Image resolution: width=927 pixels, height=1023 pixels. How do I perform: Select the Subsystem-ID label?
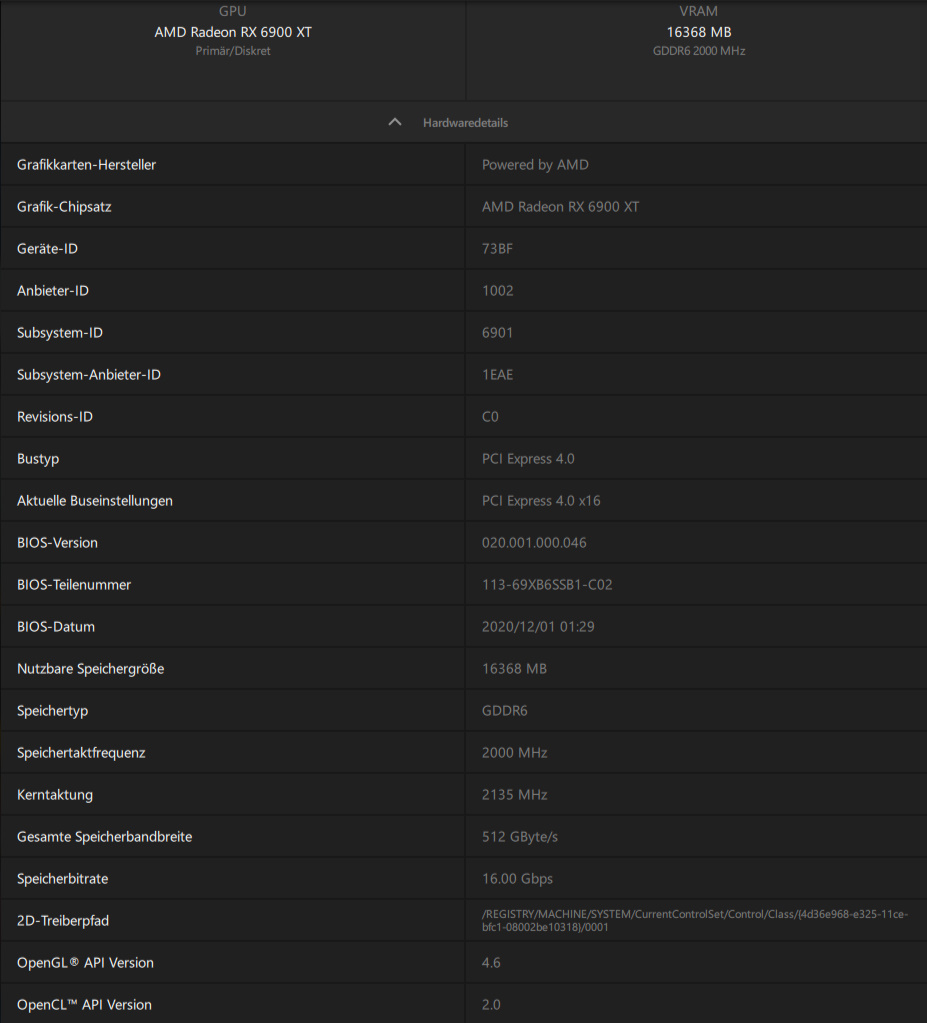(x=60, y=333)
